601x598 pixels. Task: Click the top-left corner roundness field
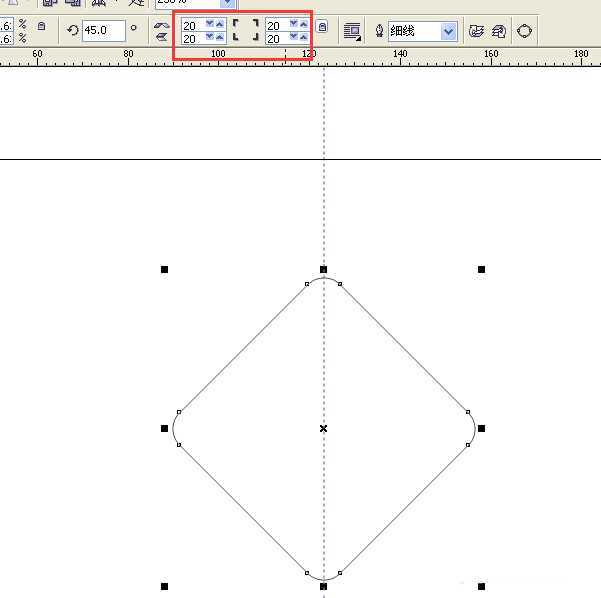tap(191, 24)
